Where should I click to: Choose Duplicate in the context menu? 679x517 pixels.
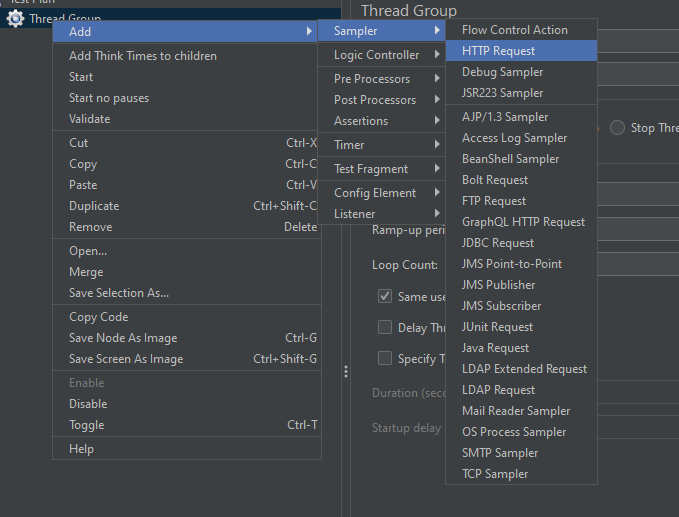[186, 206]
